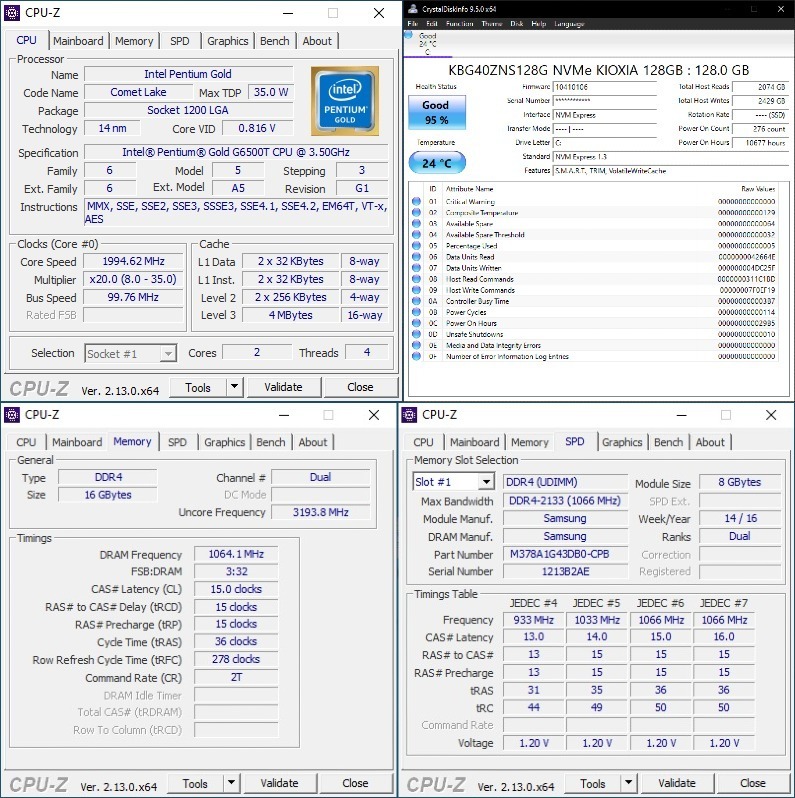Click the Multiplier value x20.0 (8.0 - 35.0)
795x798 pixels.
(x=133, y=279)
